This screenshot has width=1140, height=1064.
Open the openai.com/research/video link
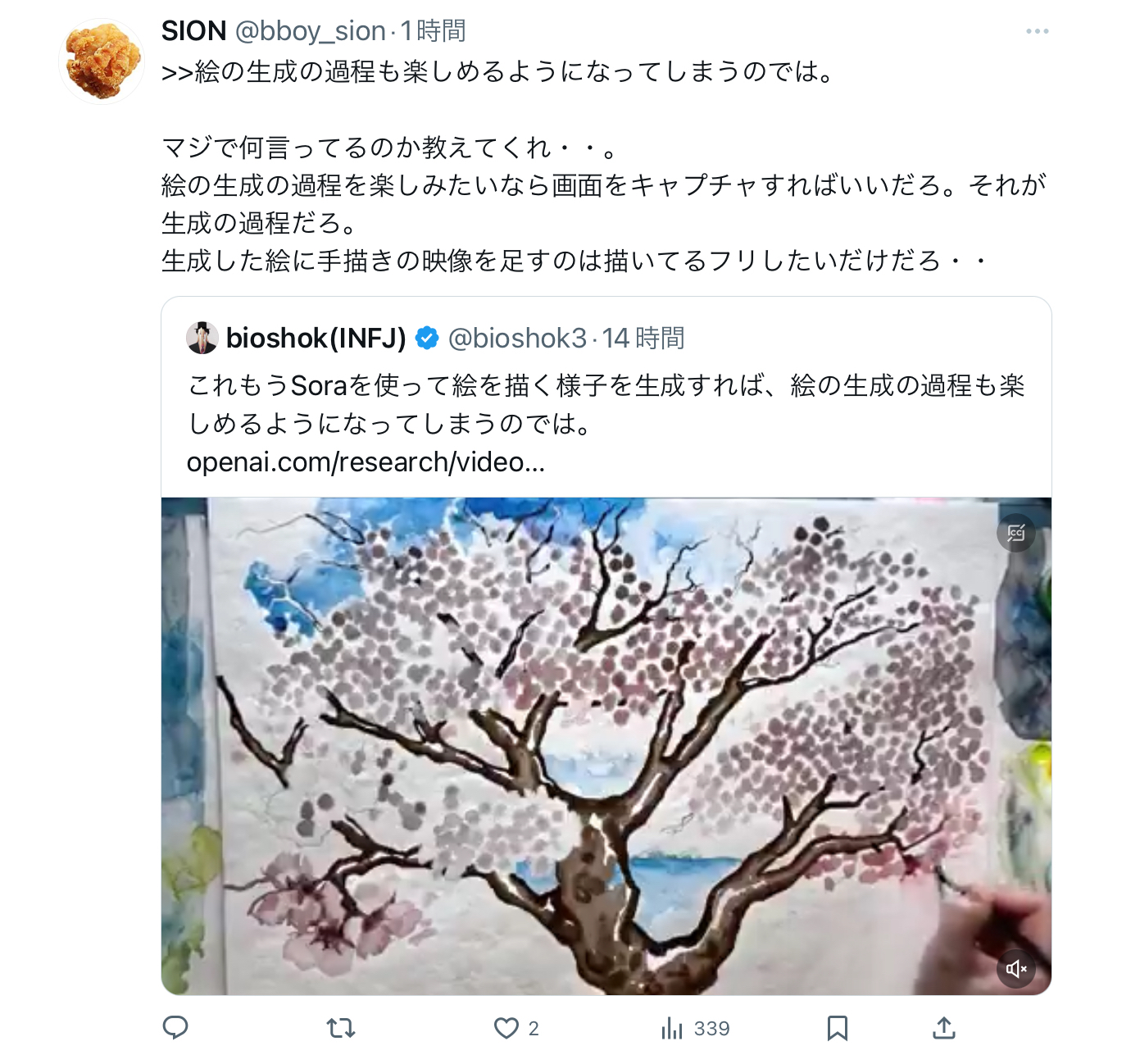pos(366,462)
